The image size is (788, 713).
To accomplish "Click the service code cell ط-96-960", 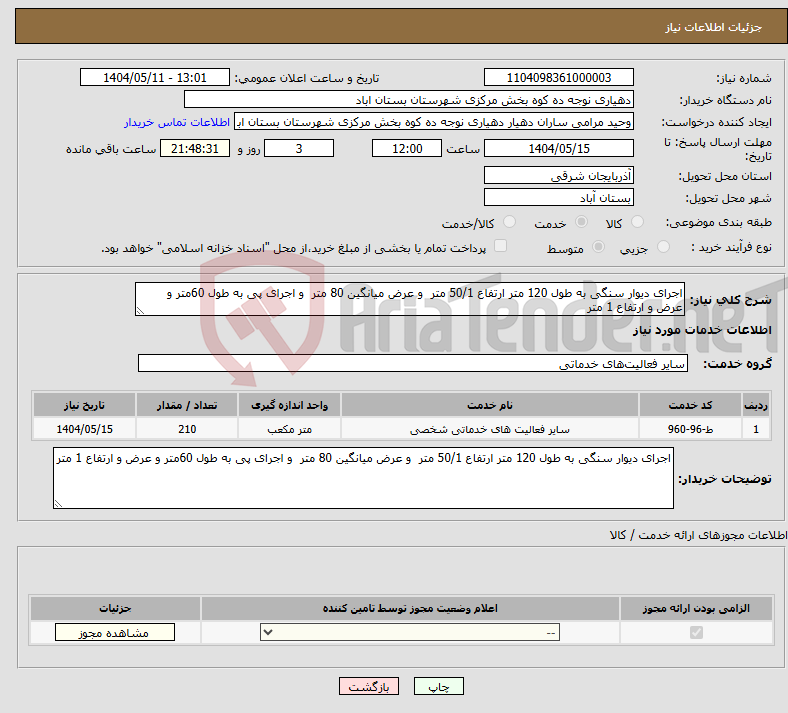I will point(691,429).
